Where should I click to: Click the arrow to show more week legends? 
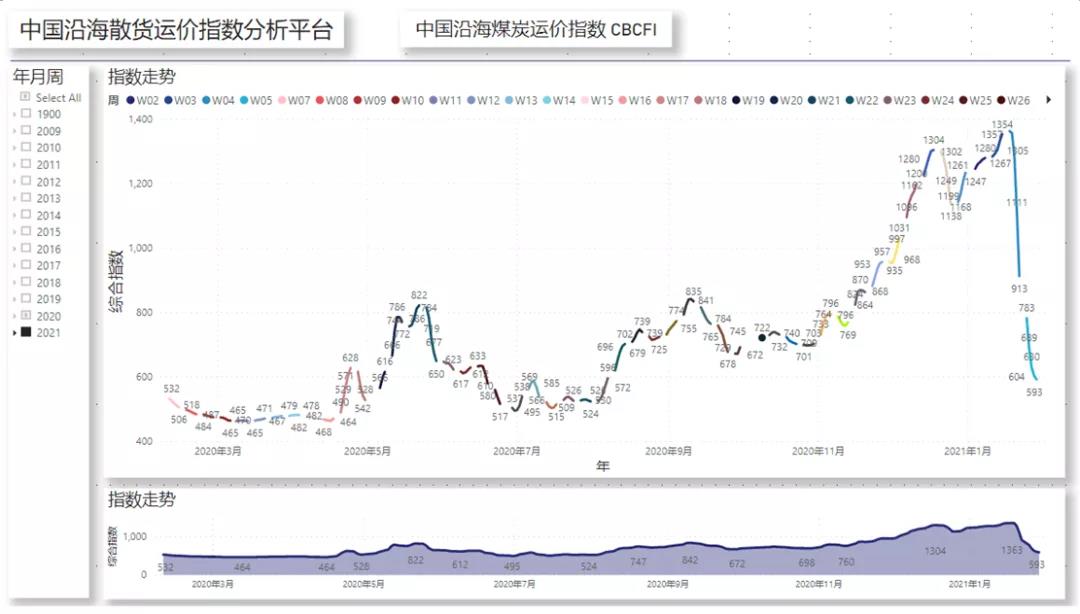pos(1049,101)
